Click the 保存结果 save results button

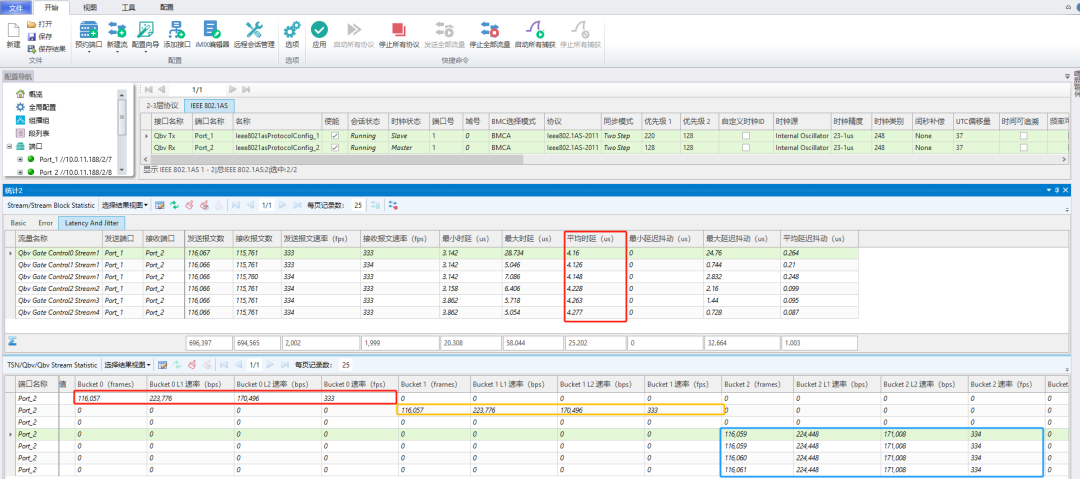point(47,49)
